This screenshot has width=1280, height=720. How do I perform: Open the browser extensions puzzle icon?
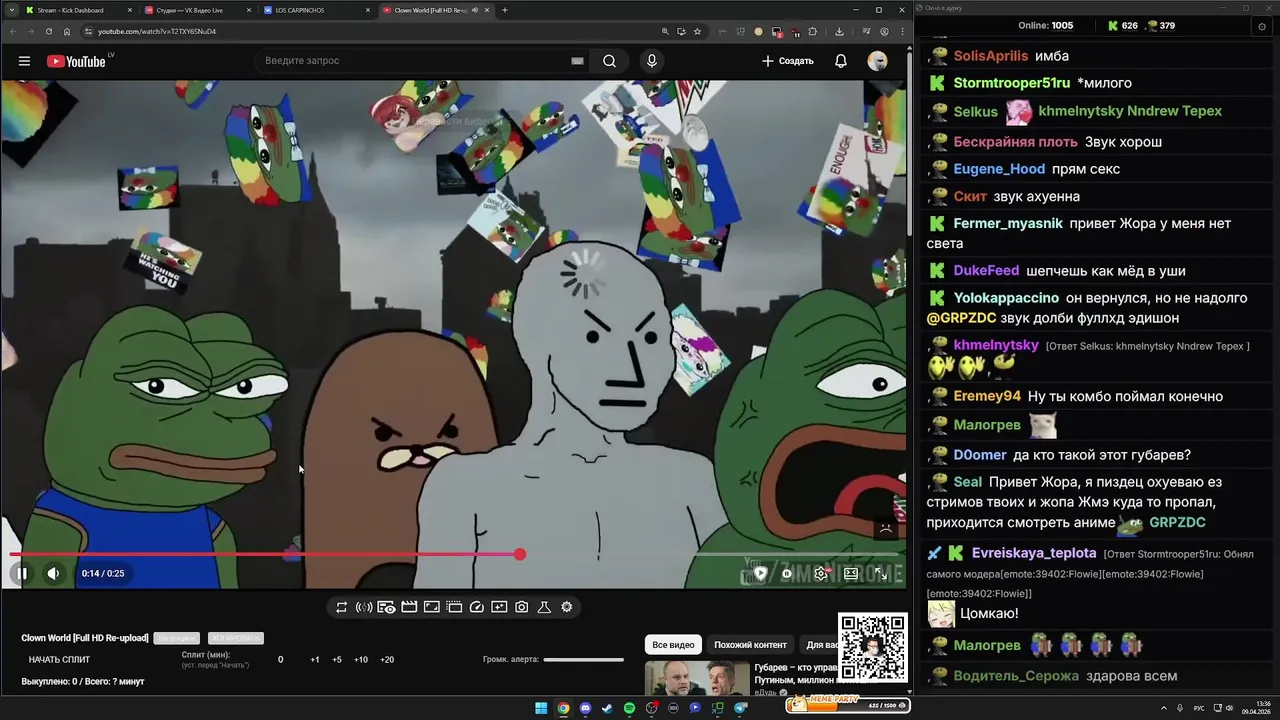[813, 31]
